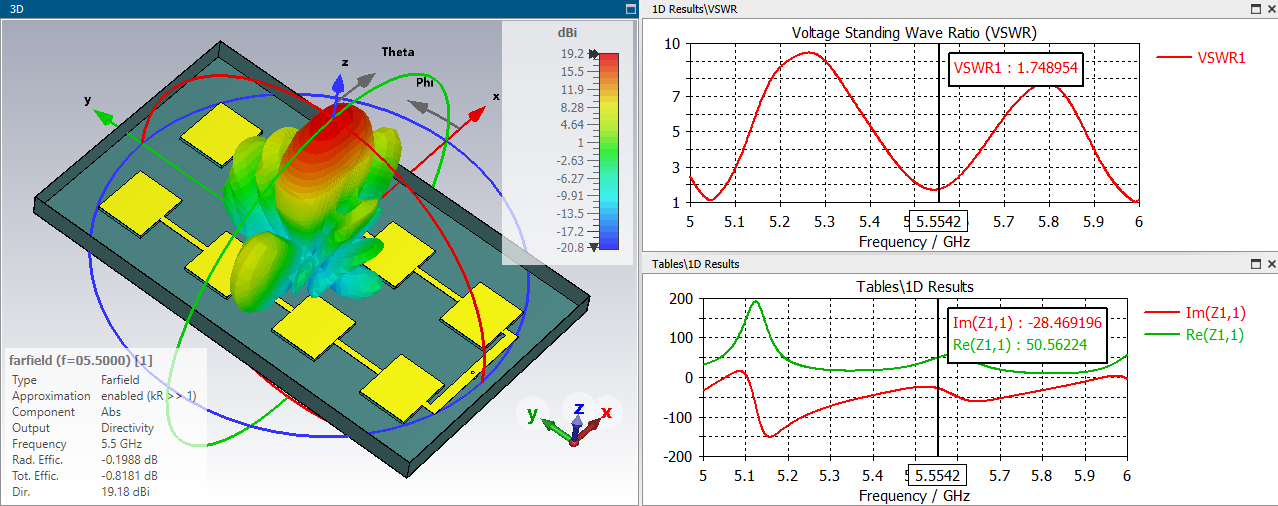Click the 5.5542 marker field in impedance plot
The height and width of the screenshot is (506, 1278).
tap(938, 478)
